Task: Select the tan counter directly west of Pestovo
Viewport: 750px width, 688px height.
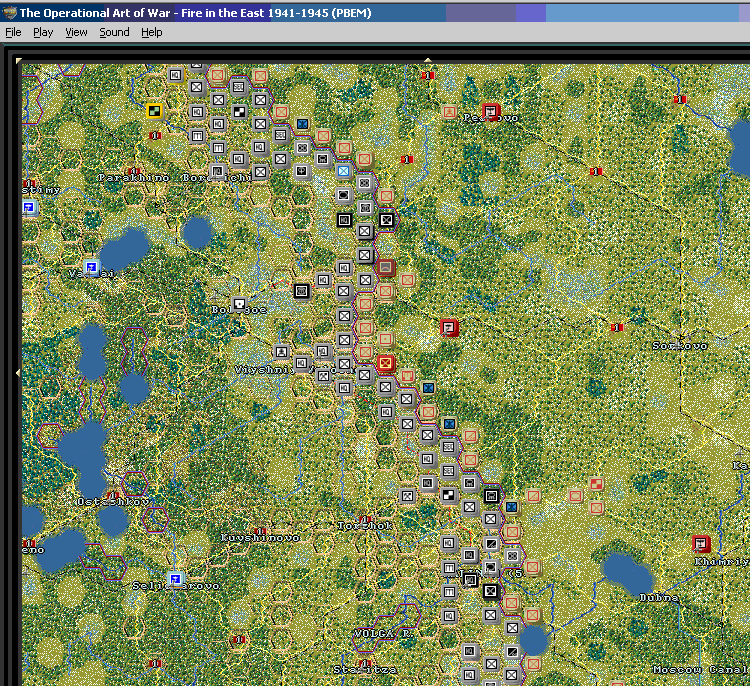Action: pyautogui.click(x=449, y=111)
